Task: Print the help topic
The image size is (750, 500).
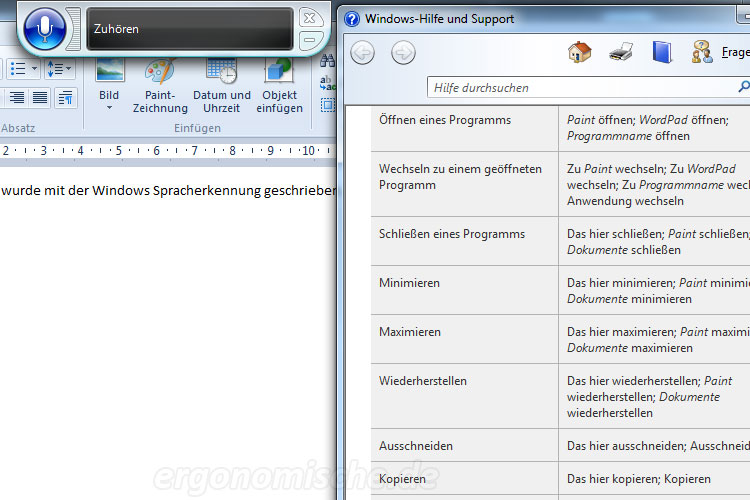Action: (621, 52)
